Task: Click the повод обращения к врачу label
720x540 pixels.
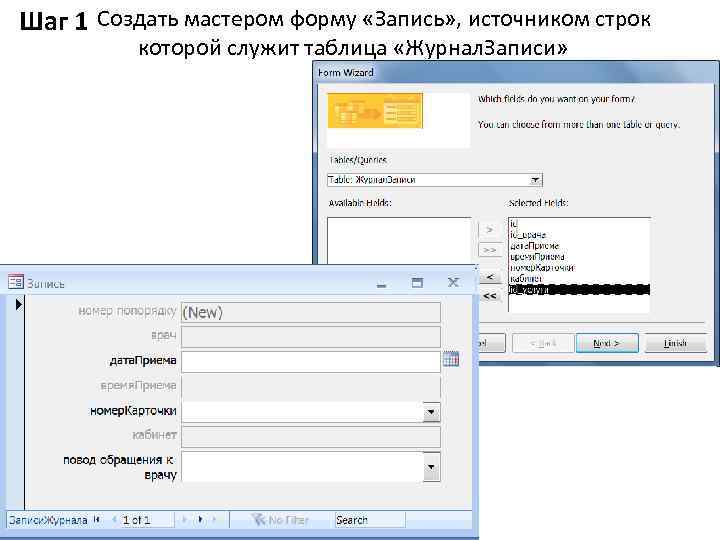Action: 119,467
